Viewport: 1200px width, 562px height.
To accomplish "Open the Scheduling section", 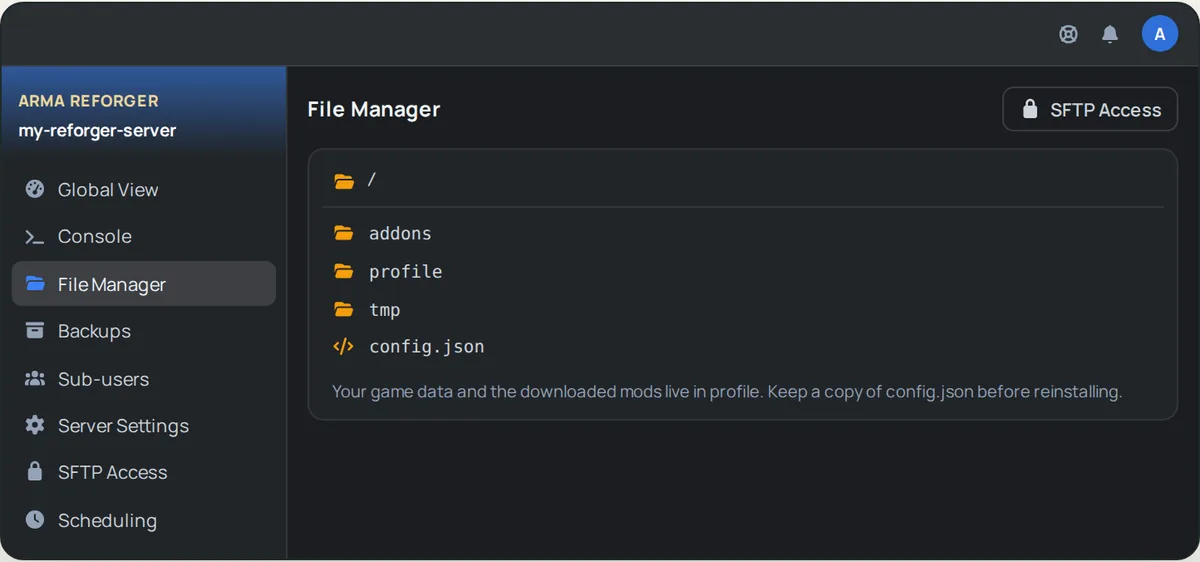I will 144,520.
